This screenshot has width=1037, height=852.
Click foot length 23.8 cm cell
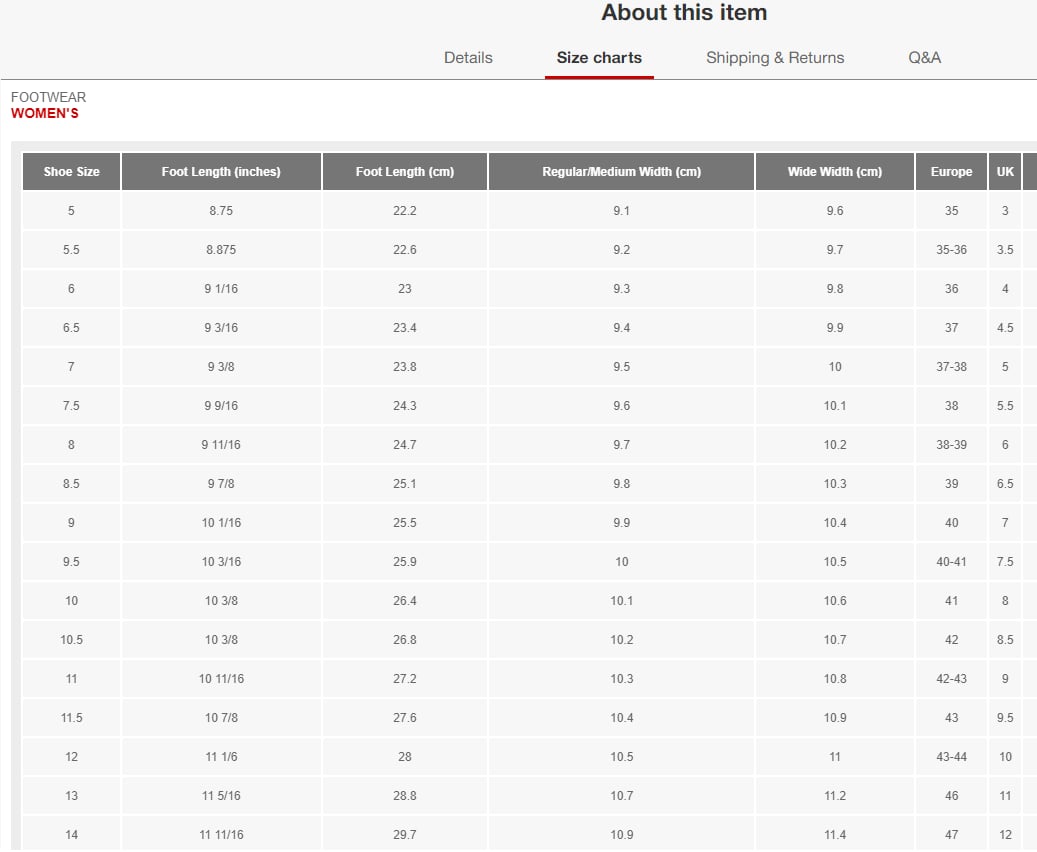click(x=405, y=366)
